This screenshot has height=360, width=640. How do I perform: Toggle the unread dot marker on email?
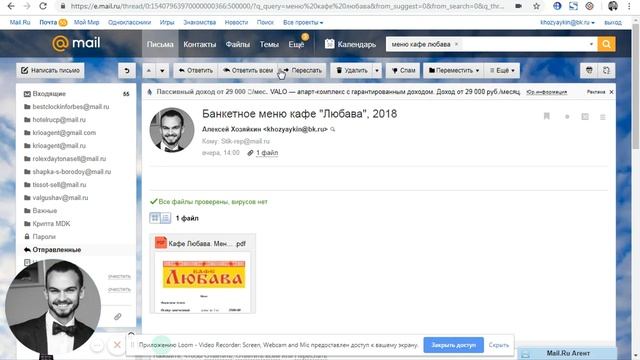click(567, 117)
